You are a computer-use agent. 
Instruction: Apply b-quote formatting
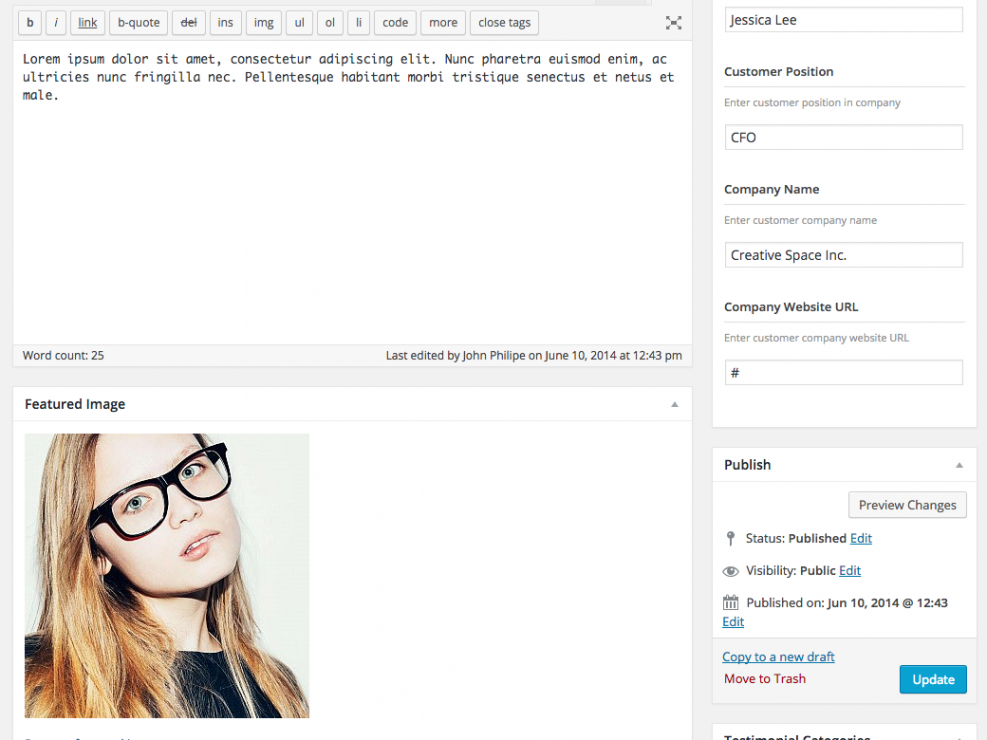click(138, 23)
